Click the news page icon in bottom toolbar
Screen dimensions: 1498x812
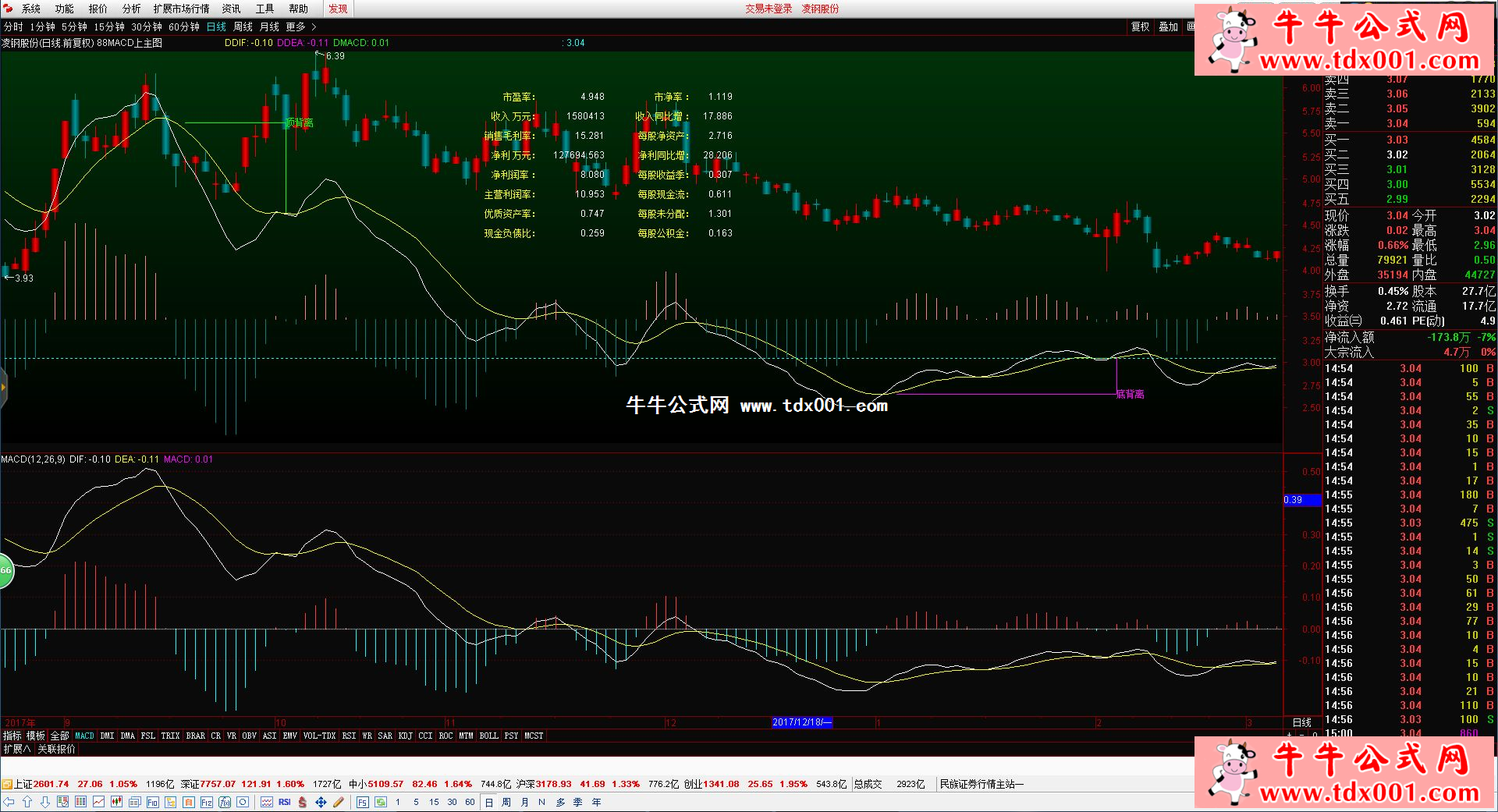(134, 802)
